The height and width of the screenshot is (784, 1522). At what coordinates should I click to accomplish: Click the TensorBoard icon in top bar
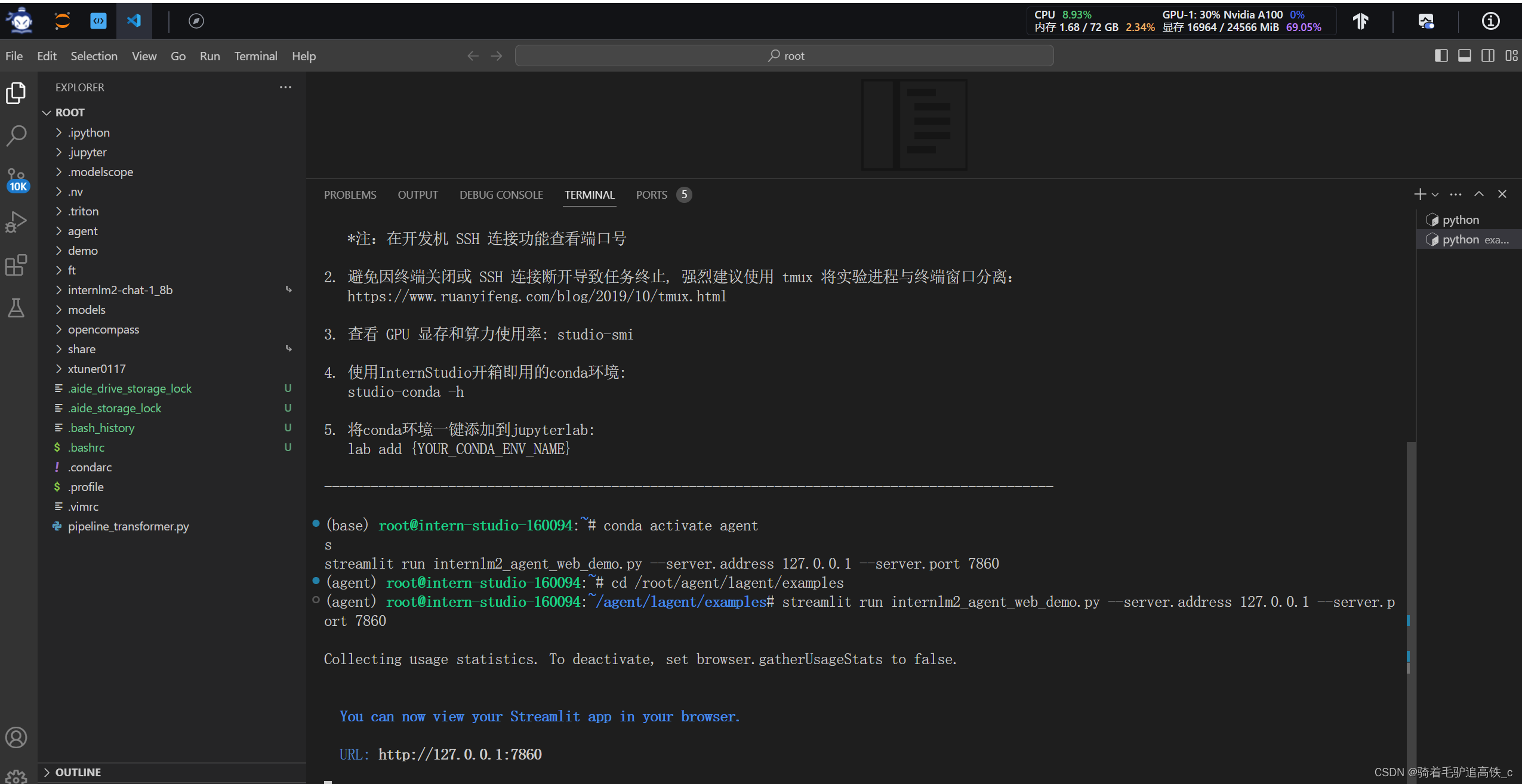click(x=1361, y=20)
